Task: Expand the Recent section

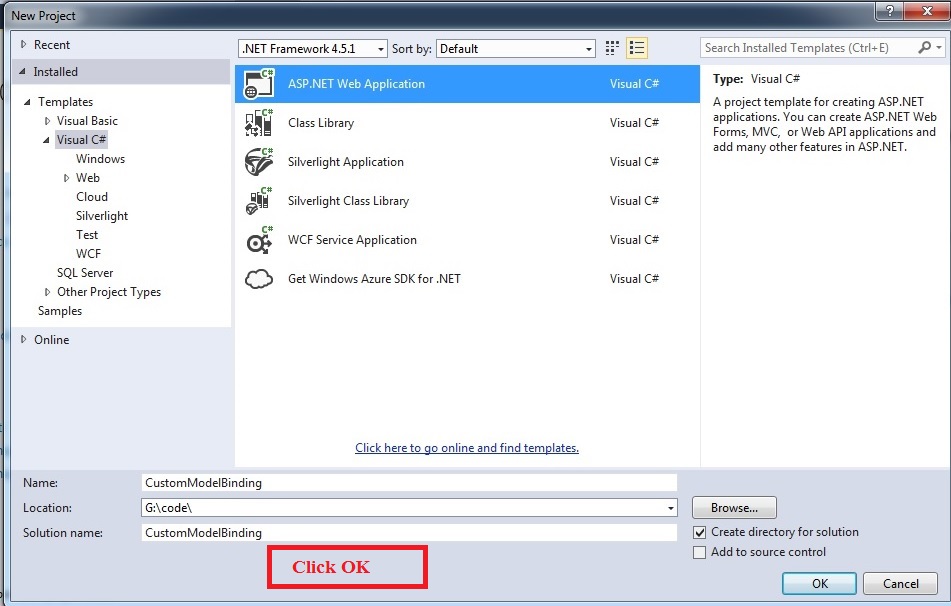Action: [x=24, y=44]
